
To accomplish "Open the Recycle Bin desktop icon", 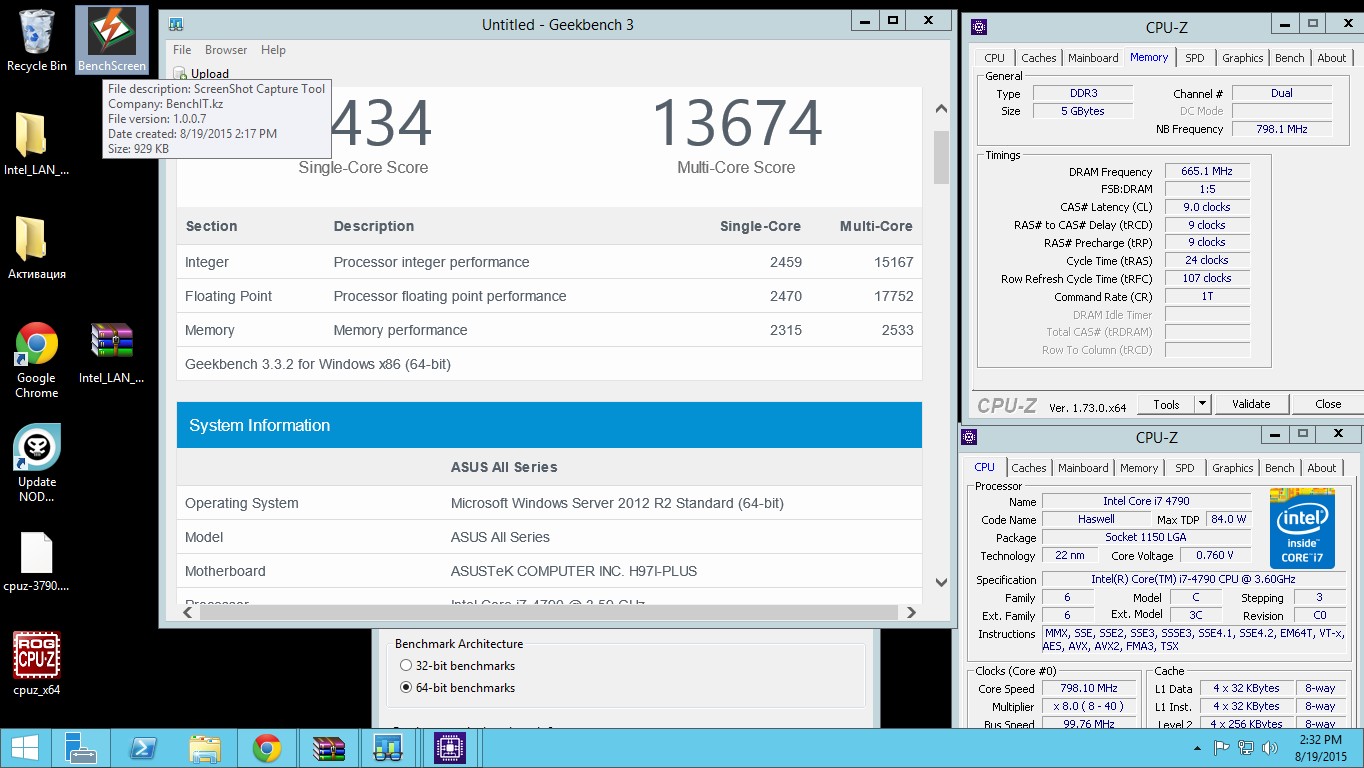I will point(37,40).
